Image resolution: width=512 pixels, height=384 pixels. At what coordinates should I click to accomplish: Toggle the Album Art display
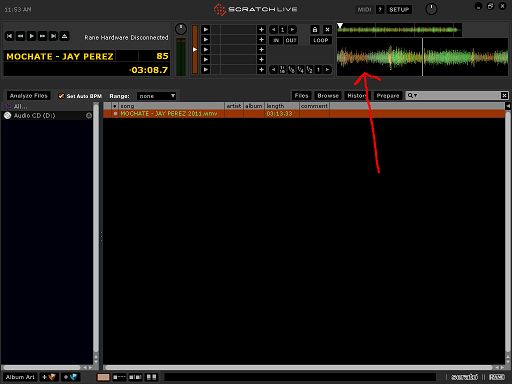tap(20, 377)
